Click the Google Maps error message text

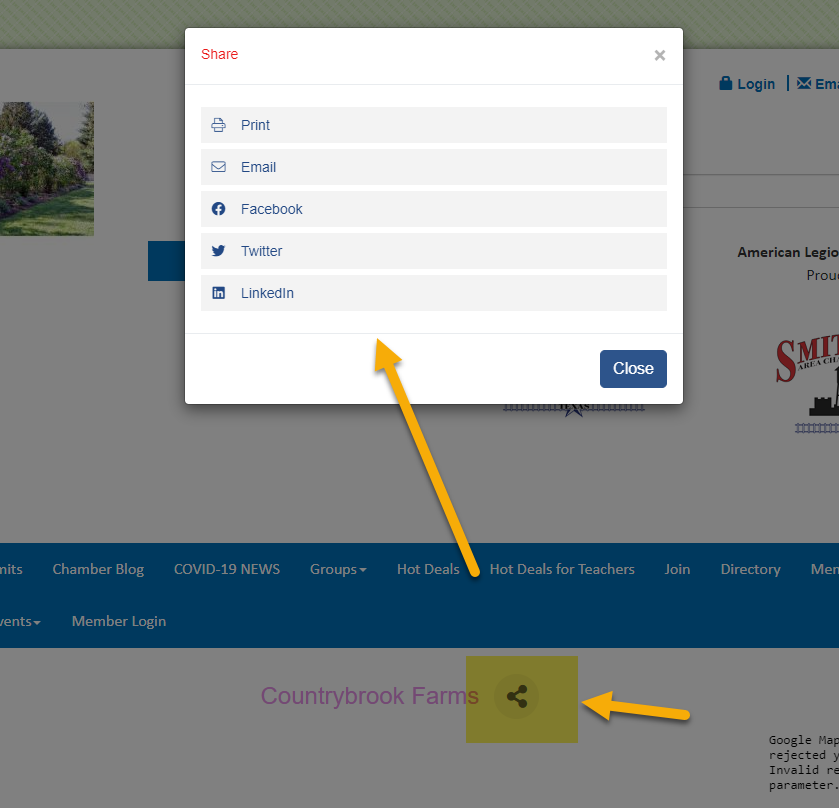point(804,763)
